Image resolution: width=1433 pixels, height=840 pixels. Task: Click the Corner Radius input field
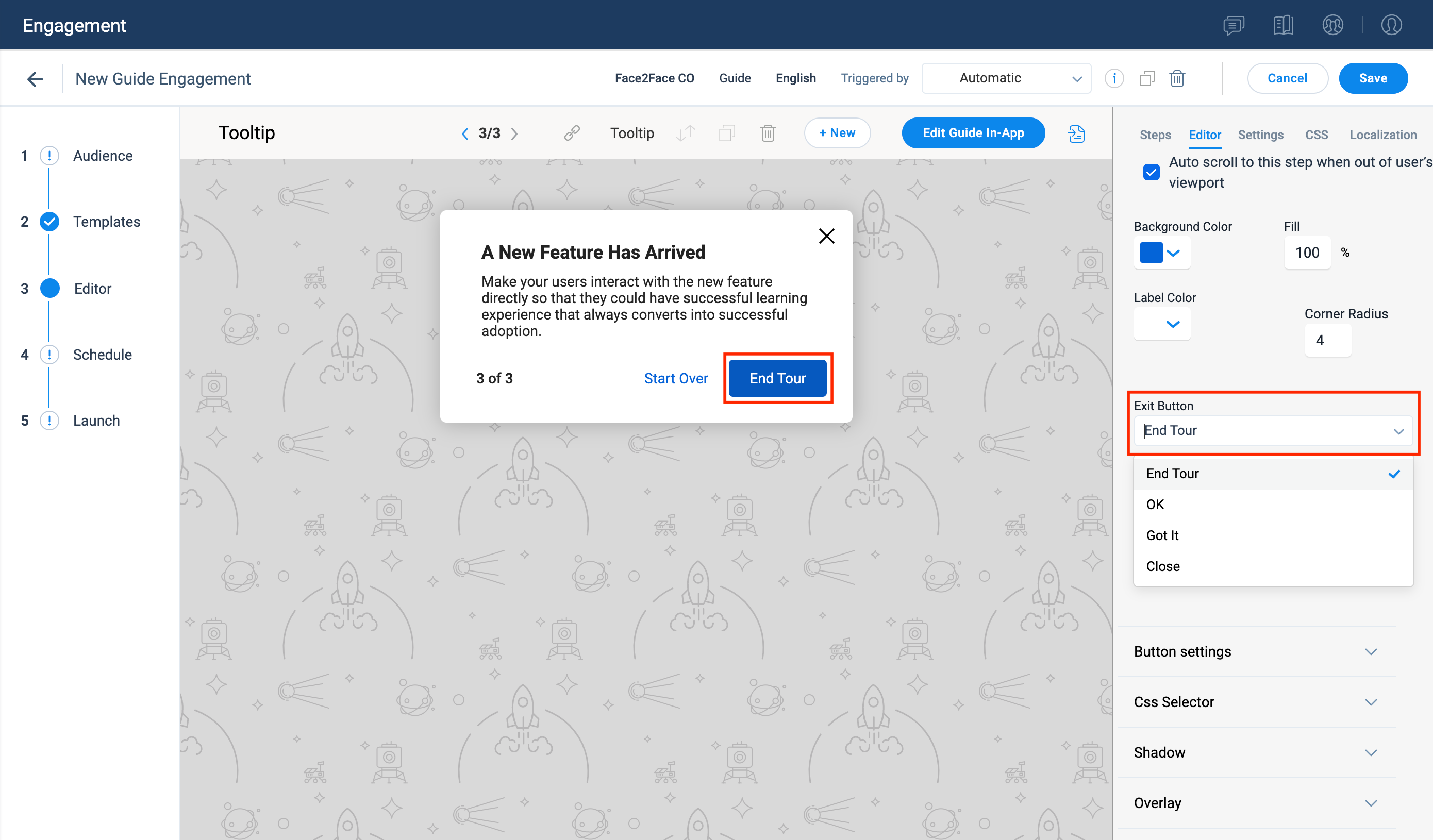click(x=1327, y=340)
